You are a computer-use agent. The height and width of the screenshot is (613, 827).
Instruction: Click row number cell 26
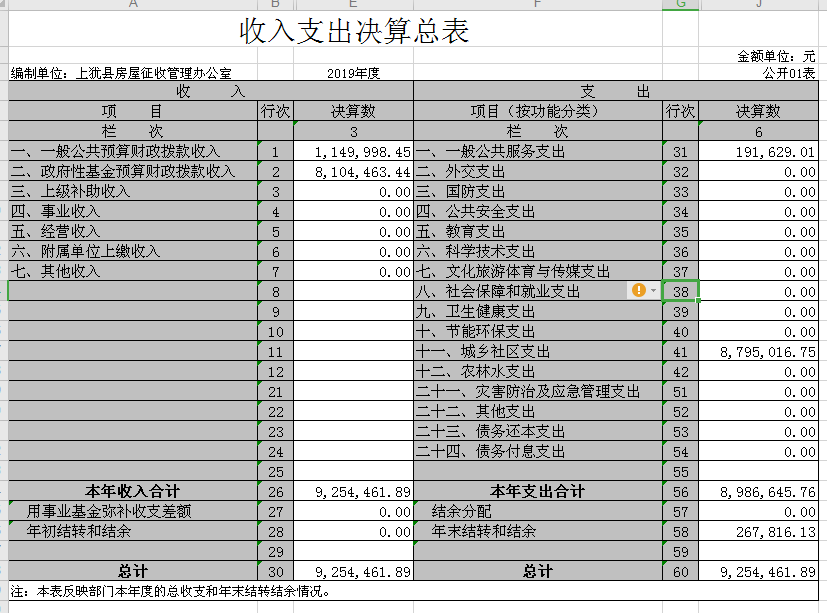[x=275, y=491]
